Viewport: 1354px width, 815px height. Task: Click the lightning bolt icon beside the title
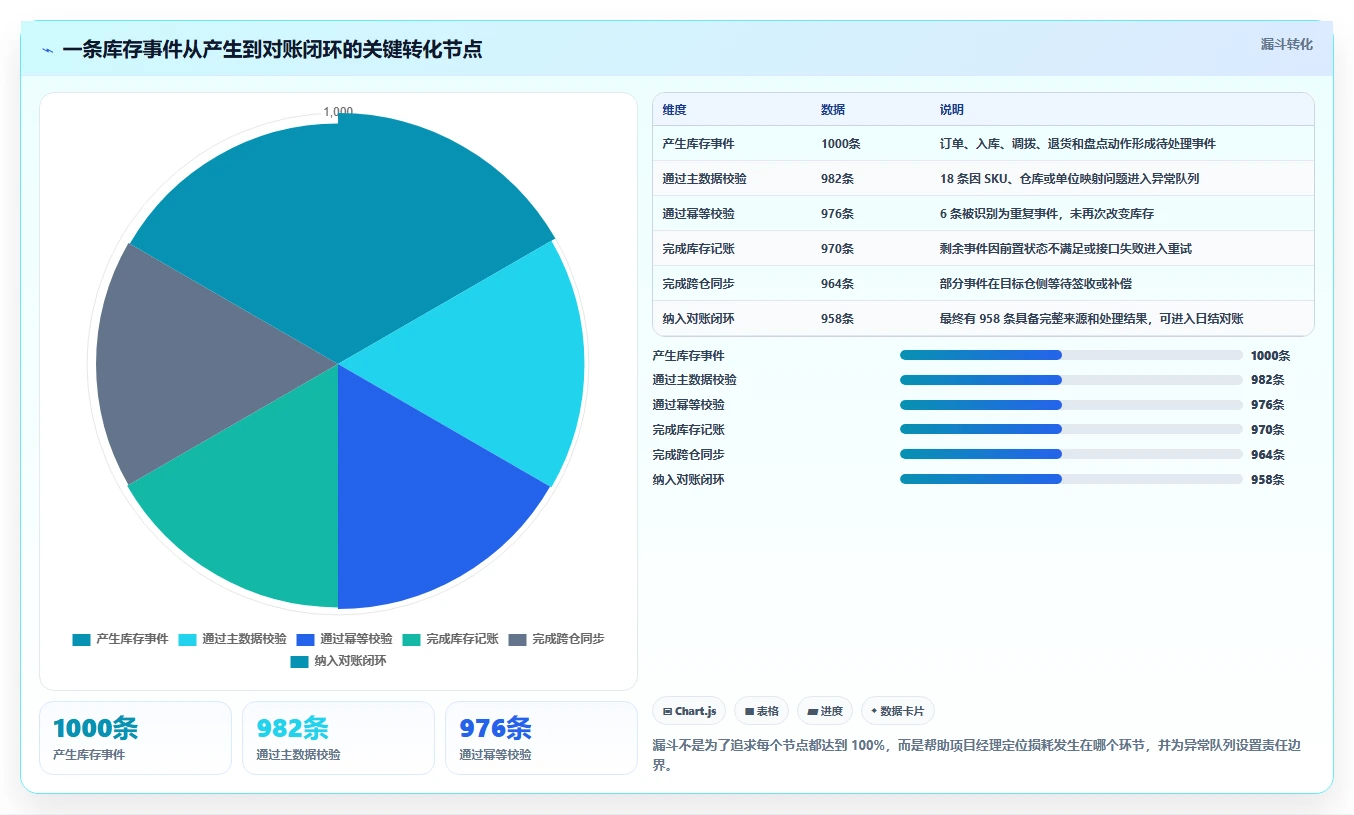[48, 50]
